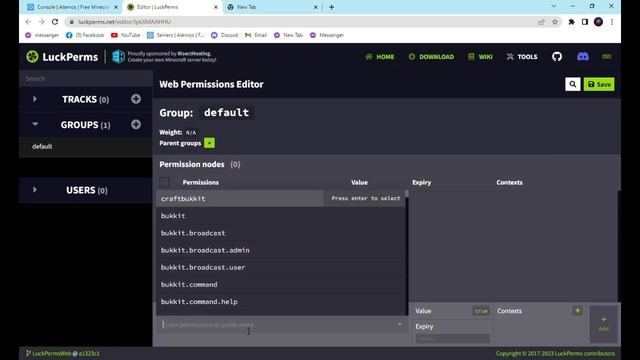Open browser profile avatar
This screenshot has width=640, height=360.
coord(598,22)
